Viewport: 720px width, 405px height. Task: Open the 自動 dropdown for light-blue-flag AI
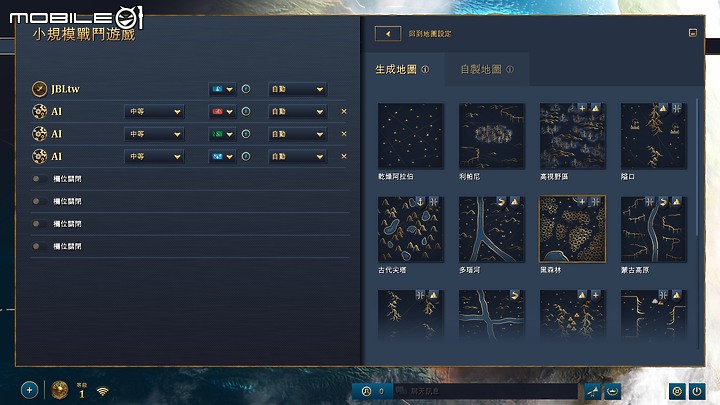pos(298,157)
